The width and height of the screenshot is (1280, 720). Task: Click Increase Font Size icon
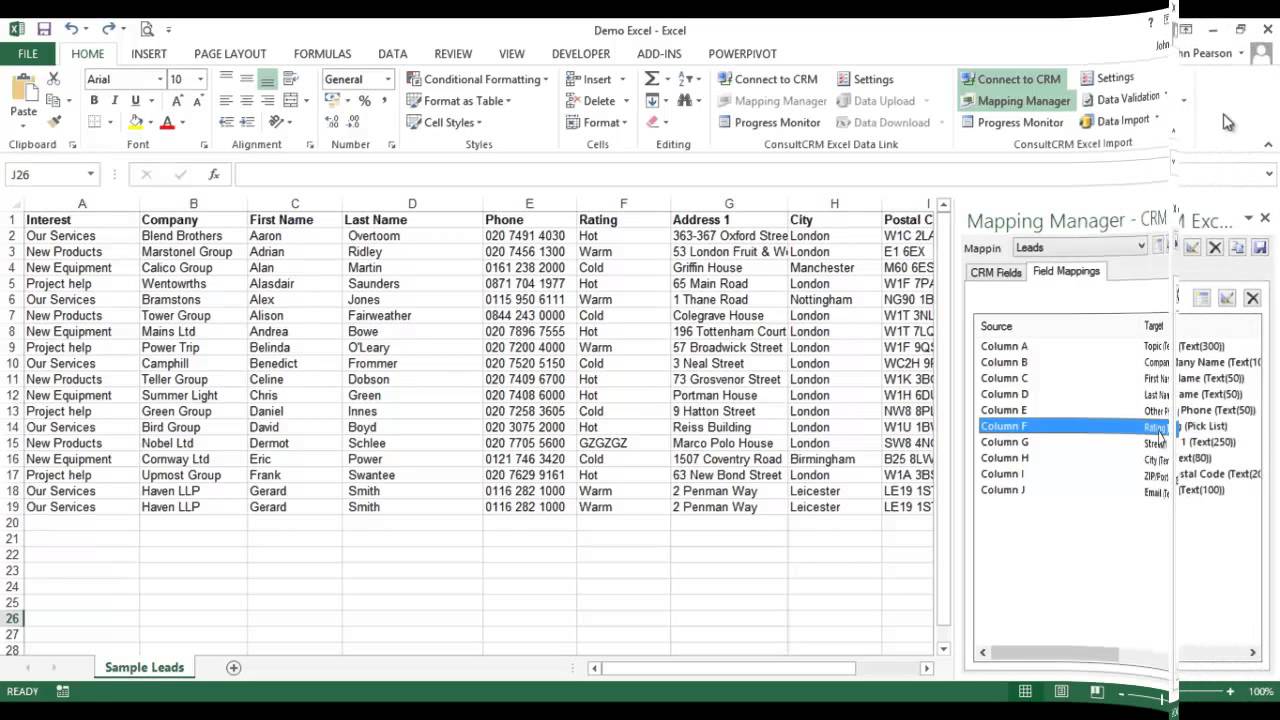pyautogui.click(x=177, y=100)
